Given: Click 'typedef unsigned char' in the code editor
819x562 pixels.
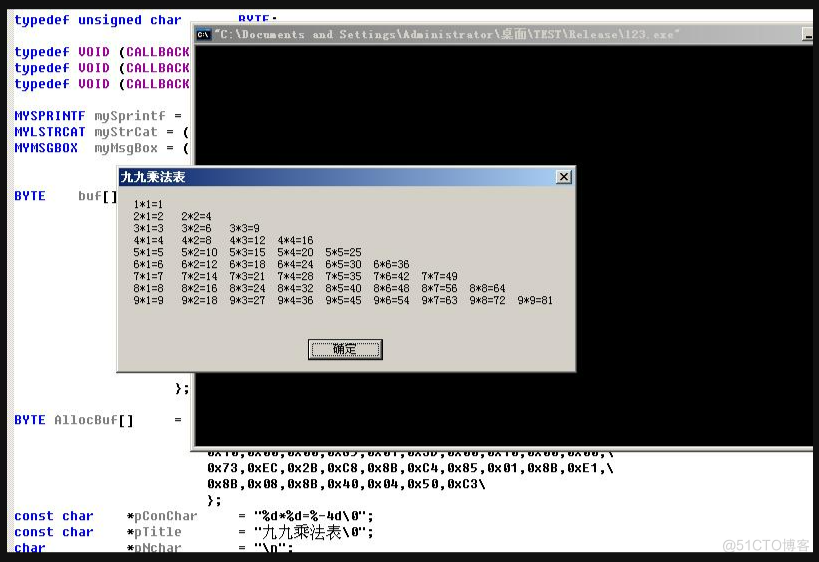Looking at the screenshot, I should click(x=98, y=20).
